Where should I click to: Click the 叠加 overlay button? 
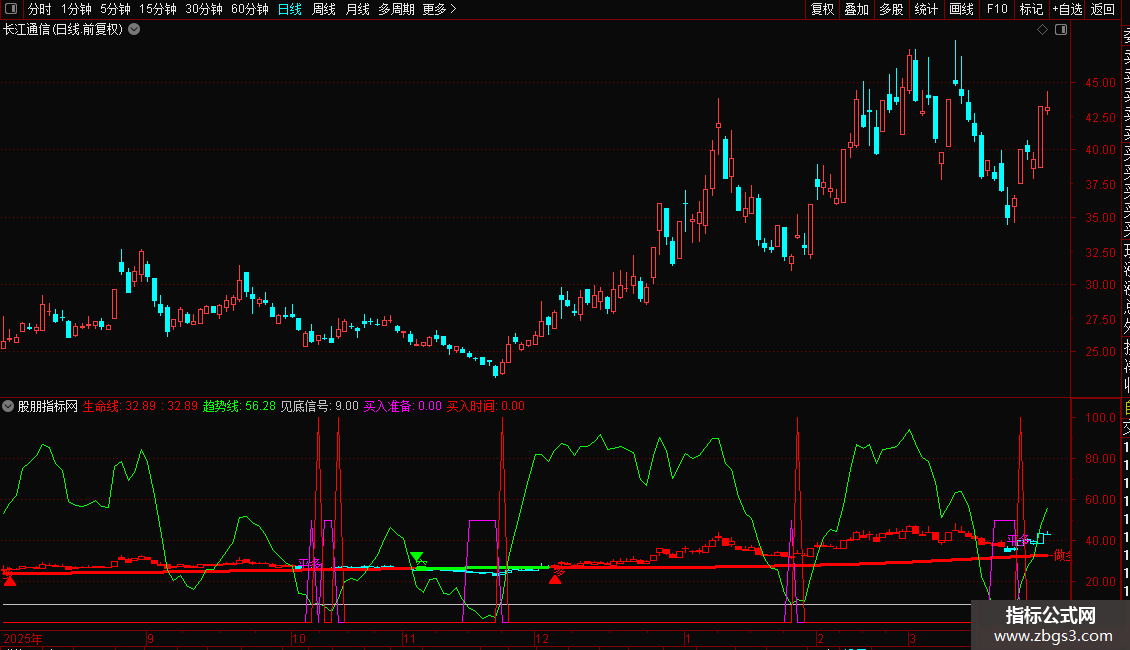point(857,9)
